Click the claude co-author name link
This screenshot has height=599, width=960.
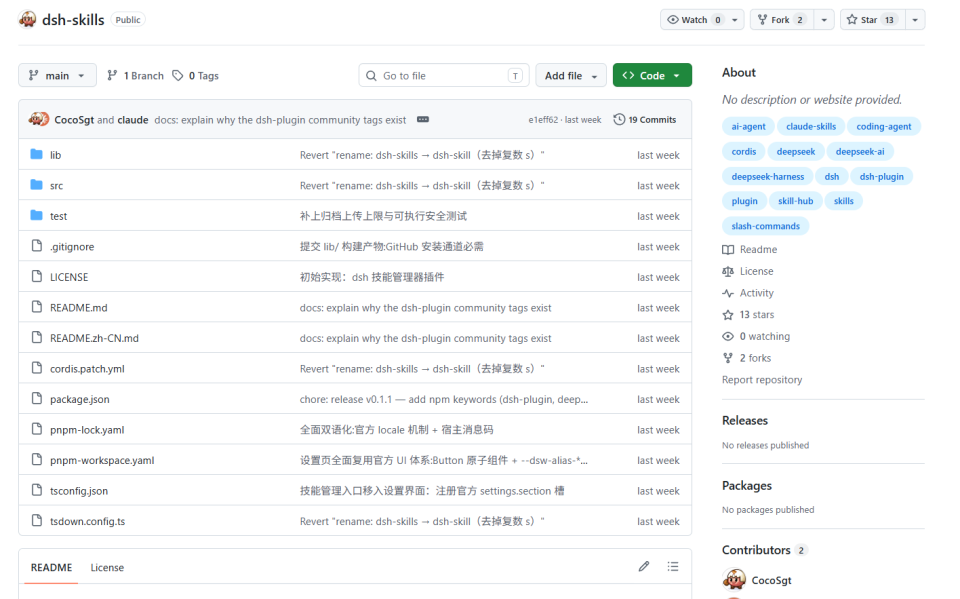(x=133, y=119)
